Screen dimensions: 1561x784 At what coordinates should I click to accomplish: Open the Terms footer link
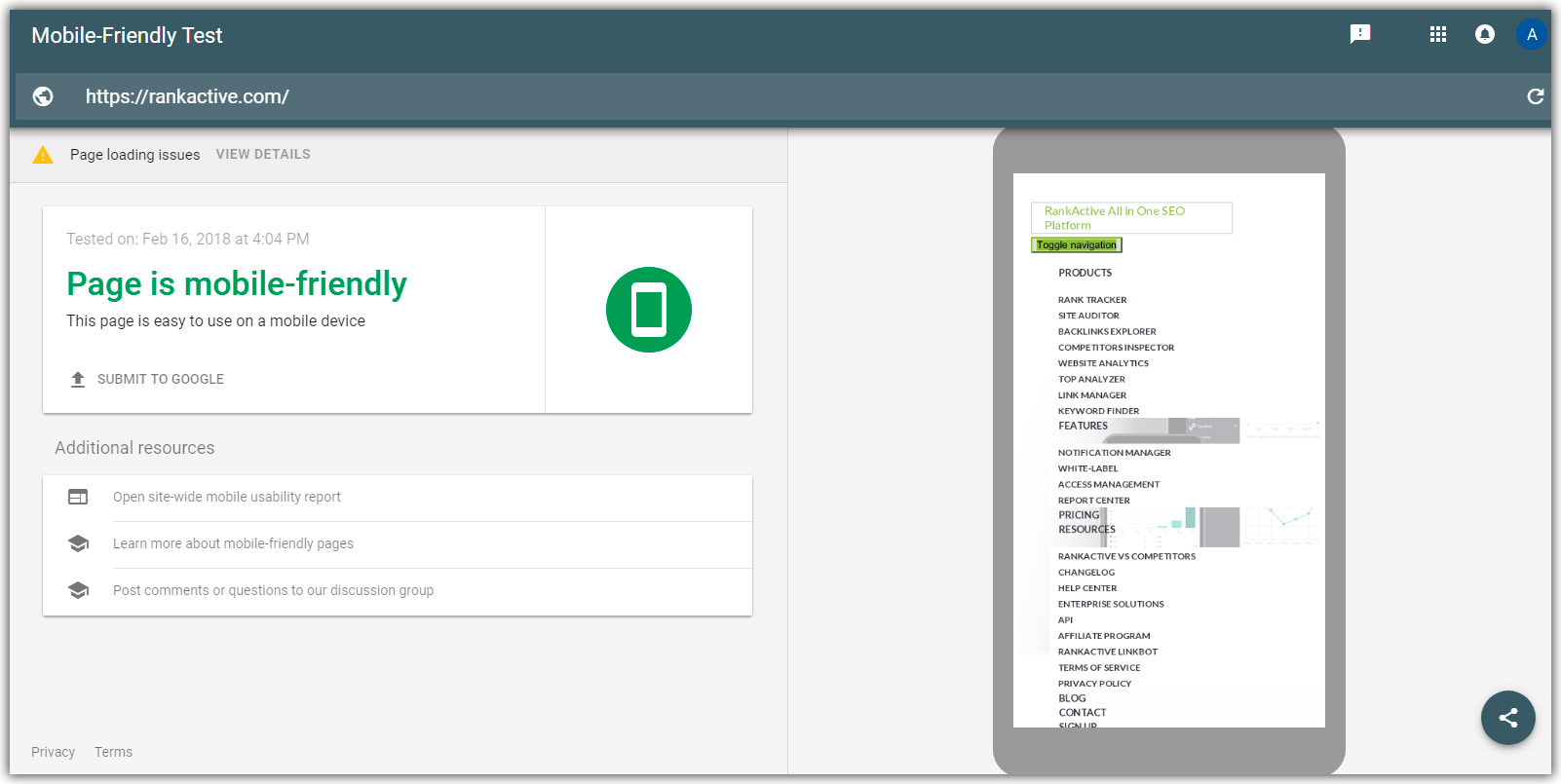tap(113, 752)
